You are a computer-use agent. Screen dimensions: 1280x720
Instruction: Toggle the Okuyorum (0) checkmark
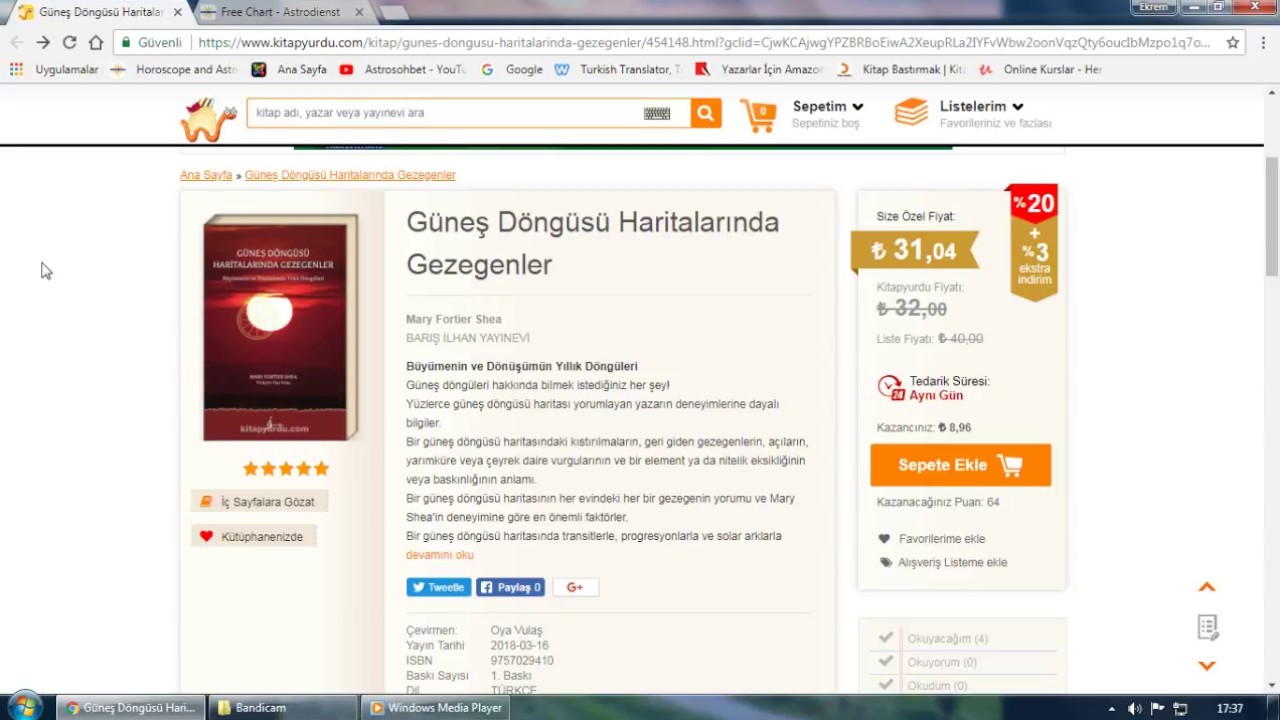[885, 661]
